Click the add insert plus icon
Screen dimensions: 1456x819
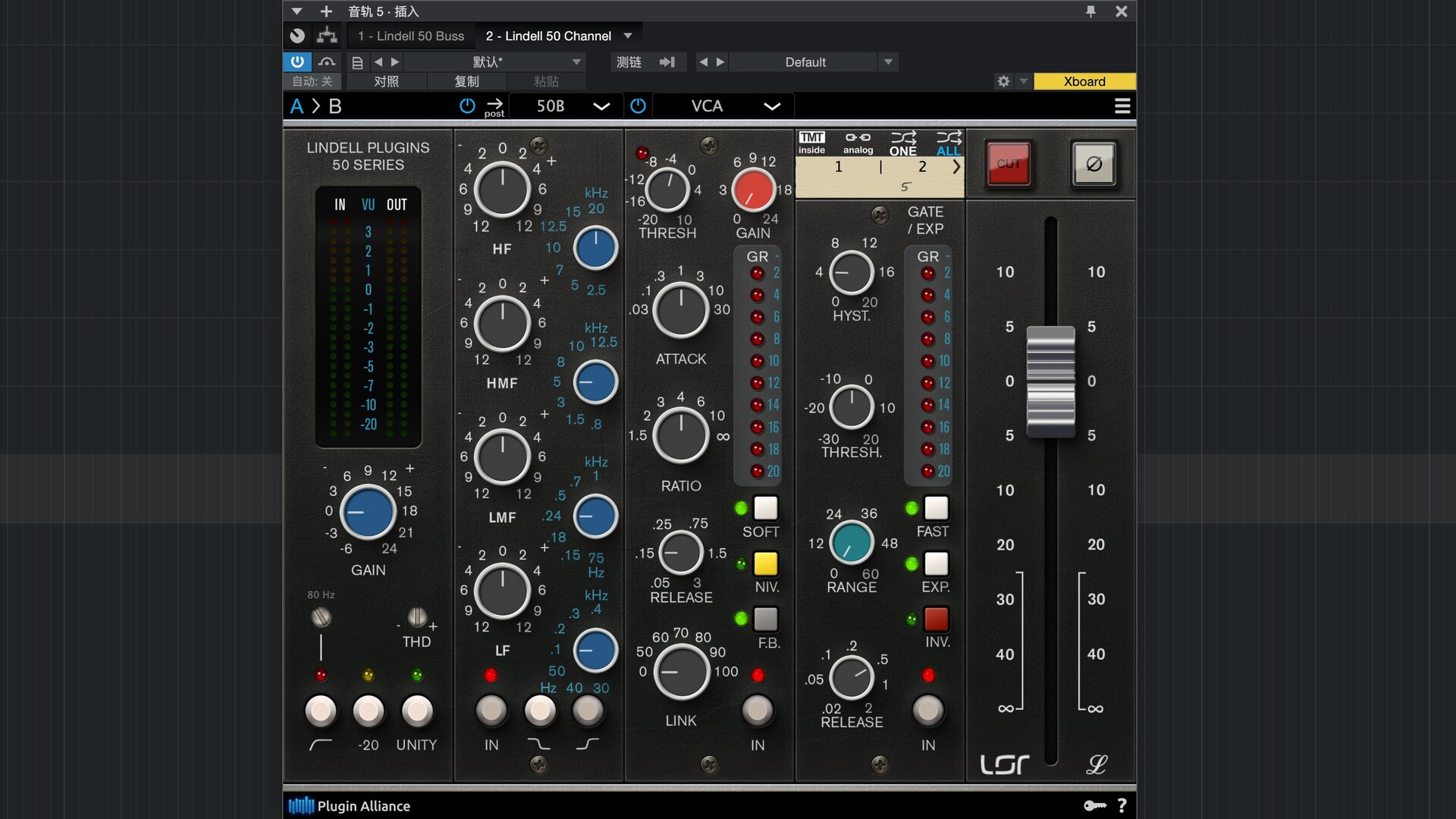click(326, 11)
